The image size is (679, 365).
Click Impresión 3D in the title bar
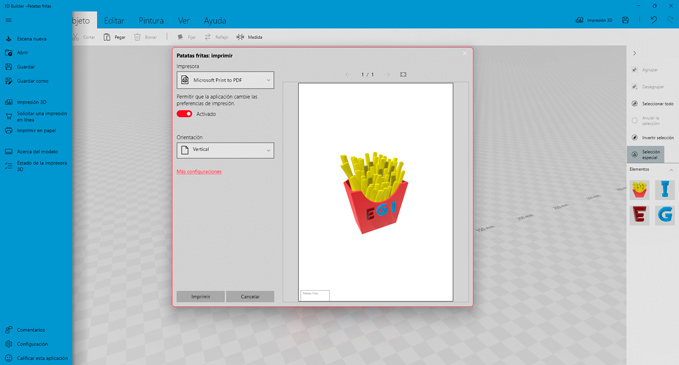(x=594, y=20)
